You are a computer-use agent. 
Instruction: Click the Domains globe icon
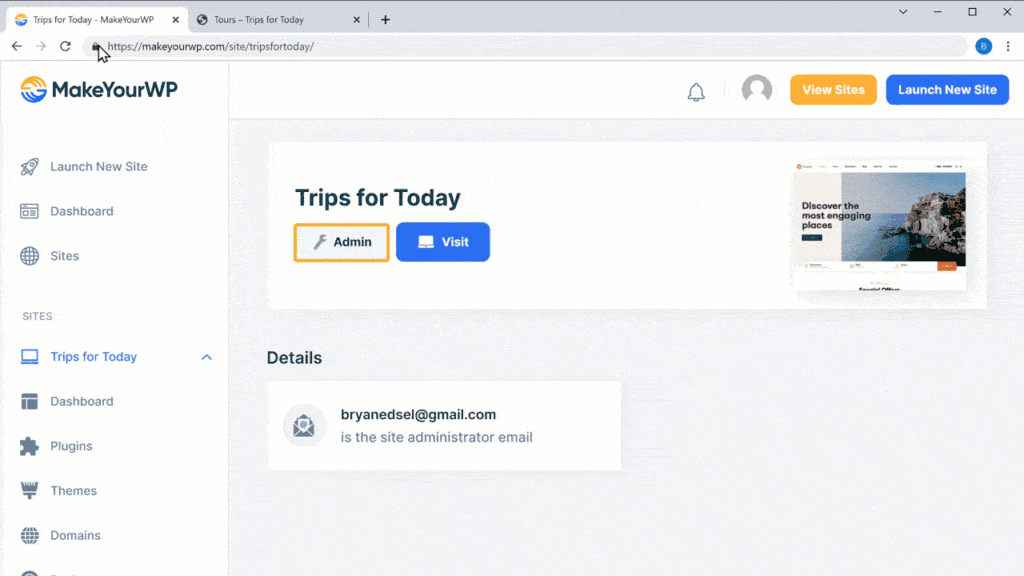pos(30,536)
